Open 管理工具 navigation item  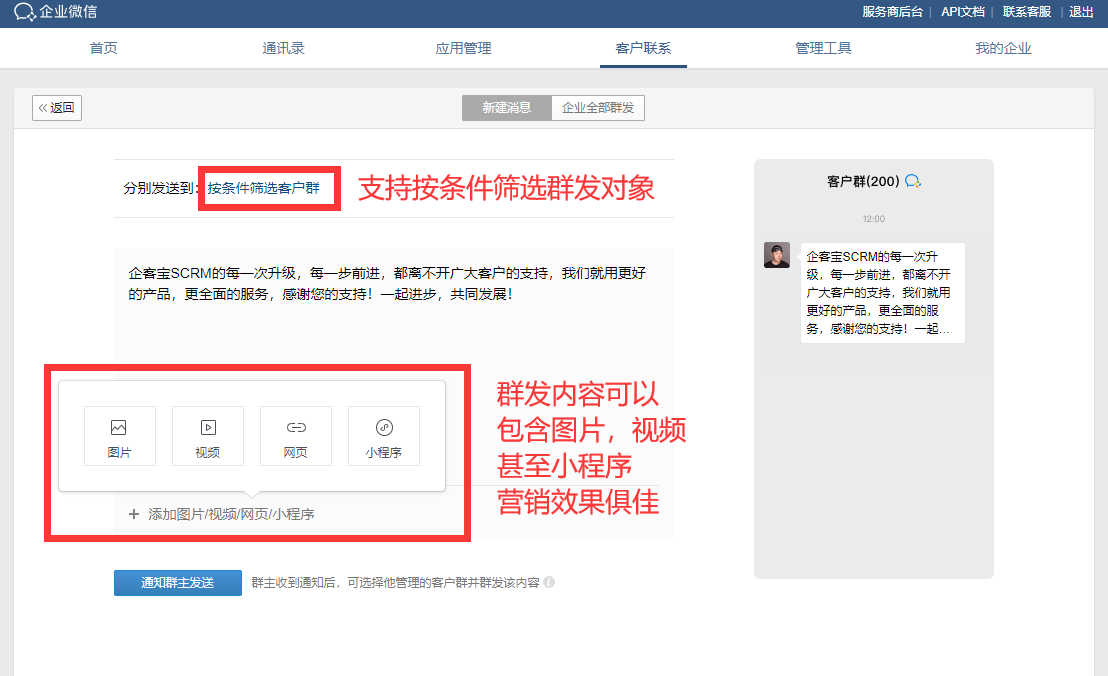coord(823,48)
